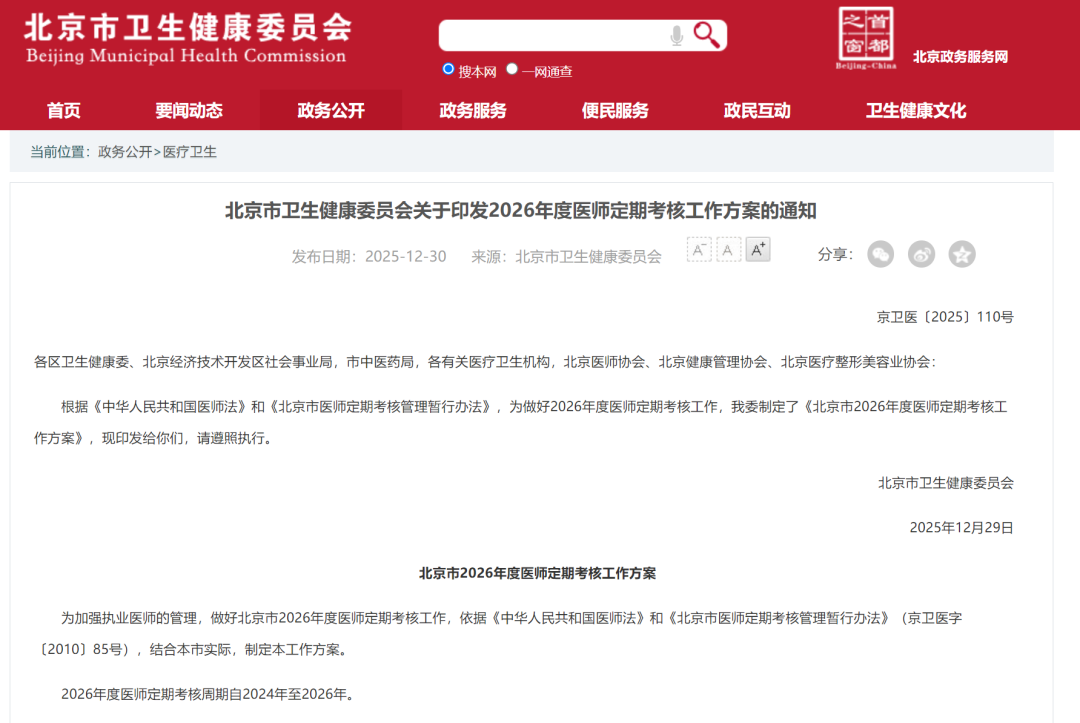1080x723 pixels.
Task: Reset font size with middle A icon
Action: (729, 250)
